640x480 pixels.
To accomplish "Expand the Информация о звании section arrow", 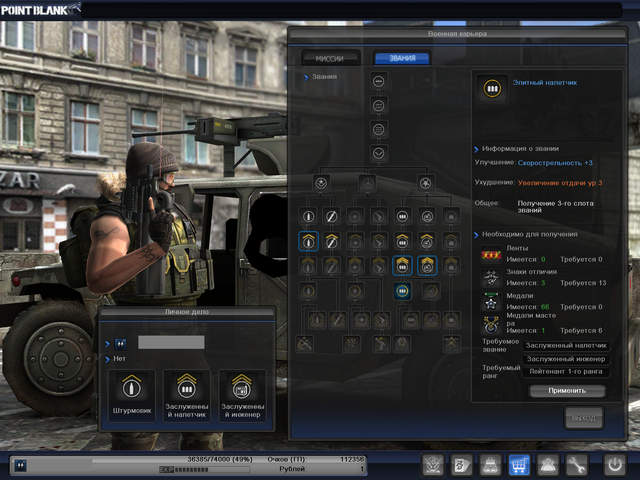I will [476, 148].
